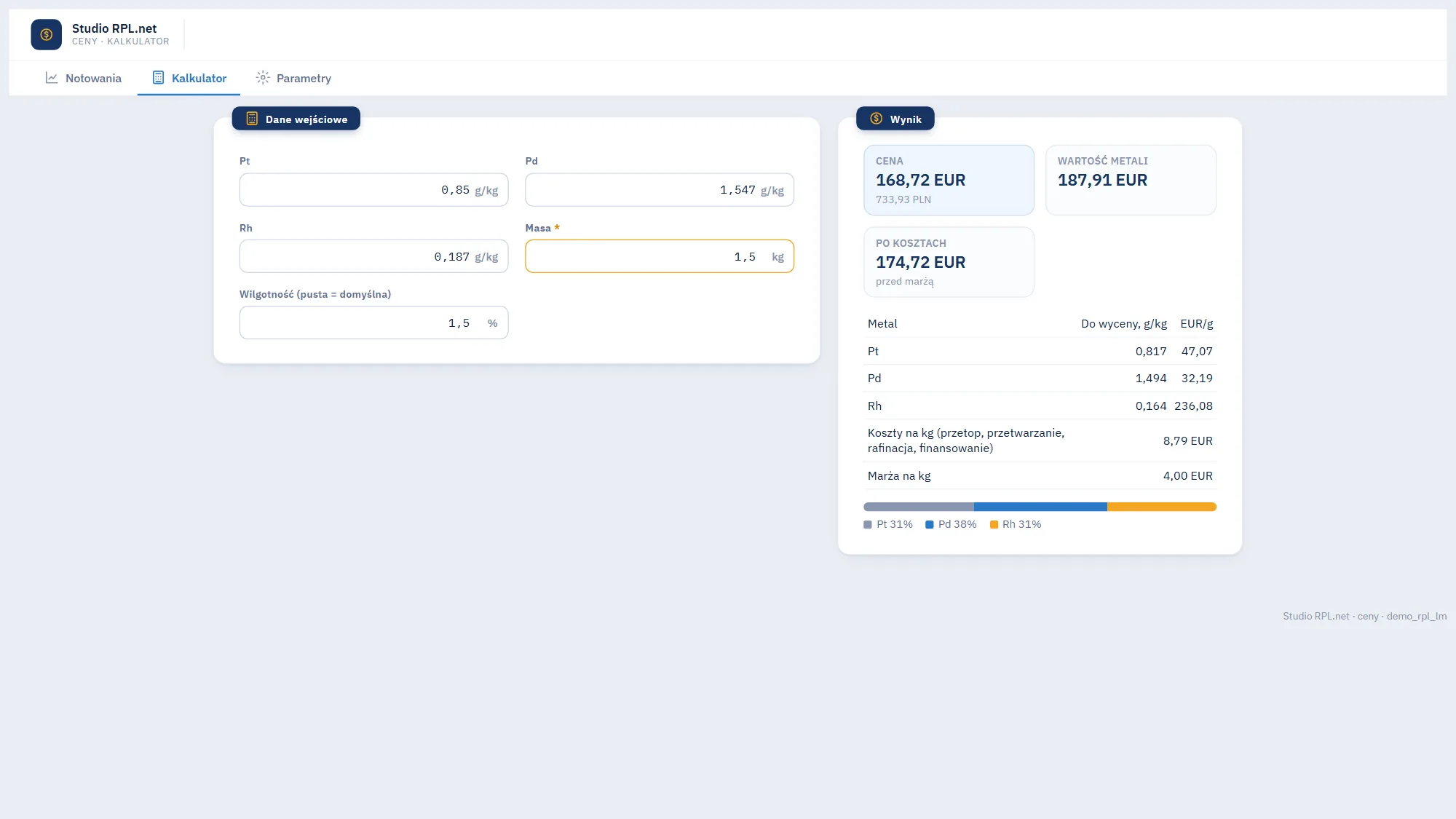Image resolution: width=1456 pixels, height=819 pixels.
Task: Focus the Pd content input field
Action: (x=660, y=190)
